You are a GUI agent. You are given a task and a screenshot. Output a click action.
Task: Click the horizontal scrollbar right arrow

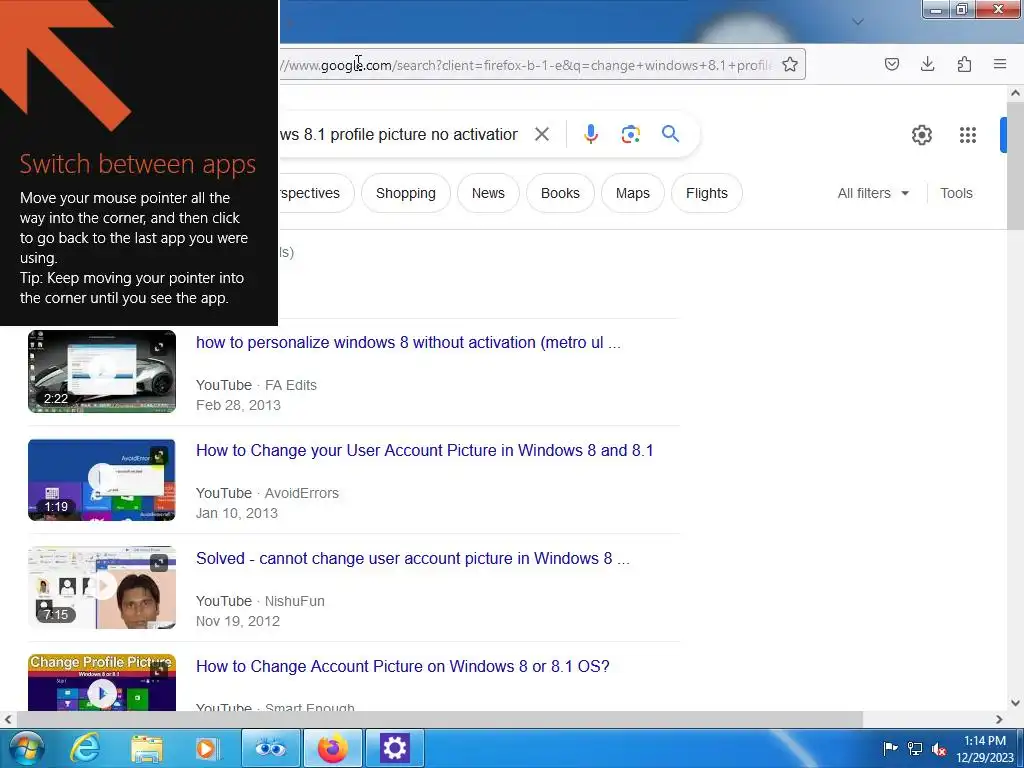(x=999, y=719)
